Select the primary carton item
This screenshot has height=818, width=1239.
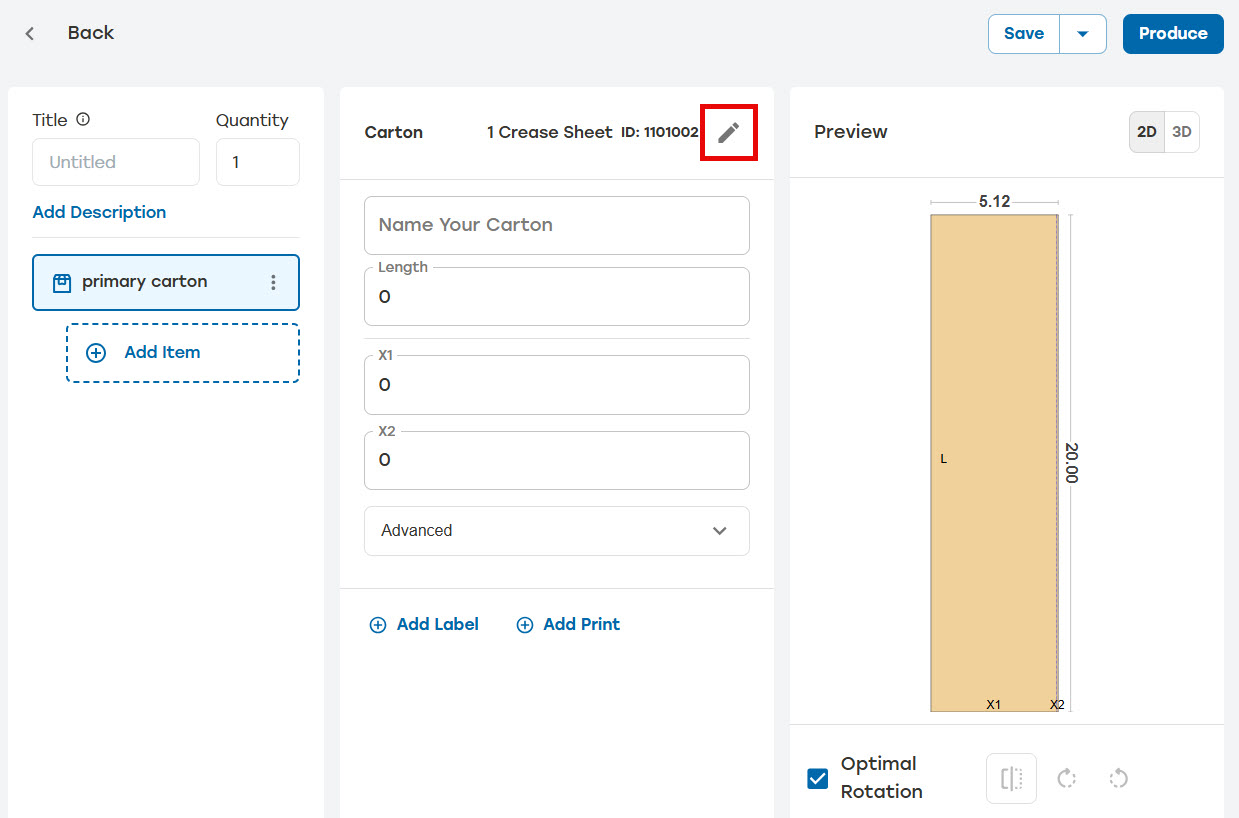(x=166, y=282)
